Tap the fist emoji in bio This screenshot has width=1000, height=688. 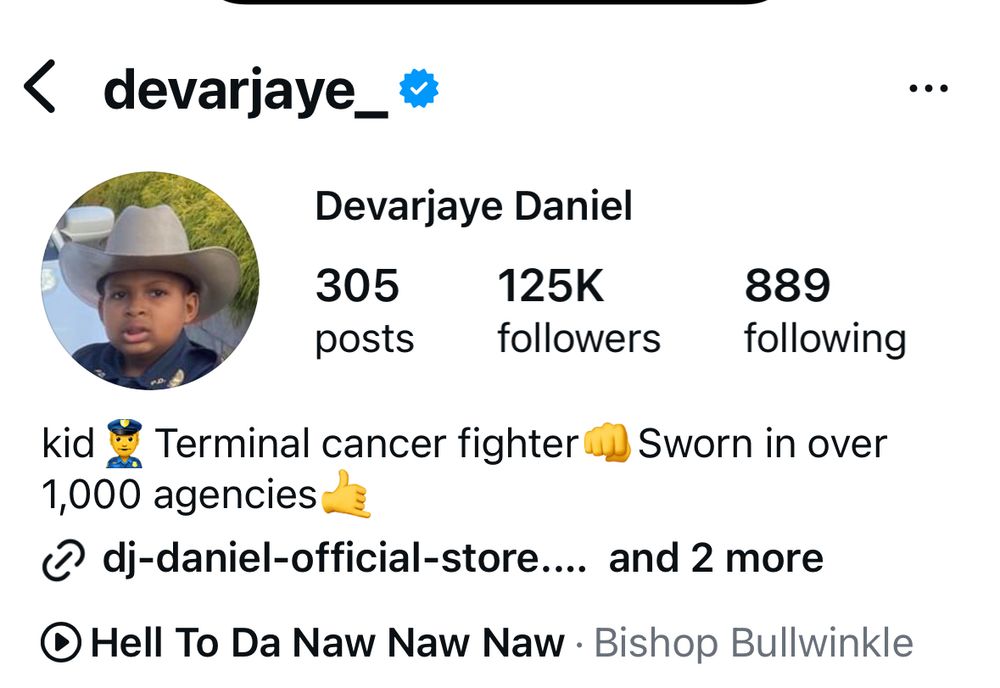pos(607,442)
